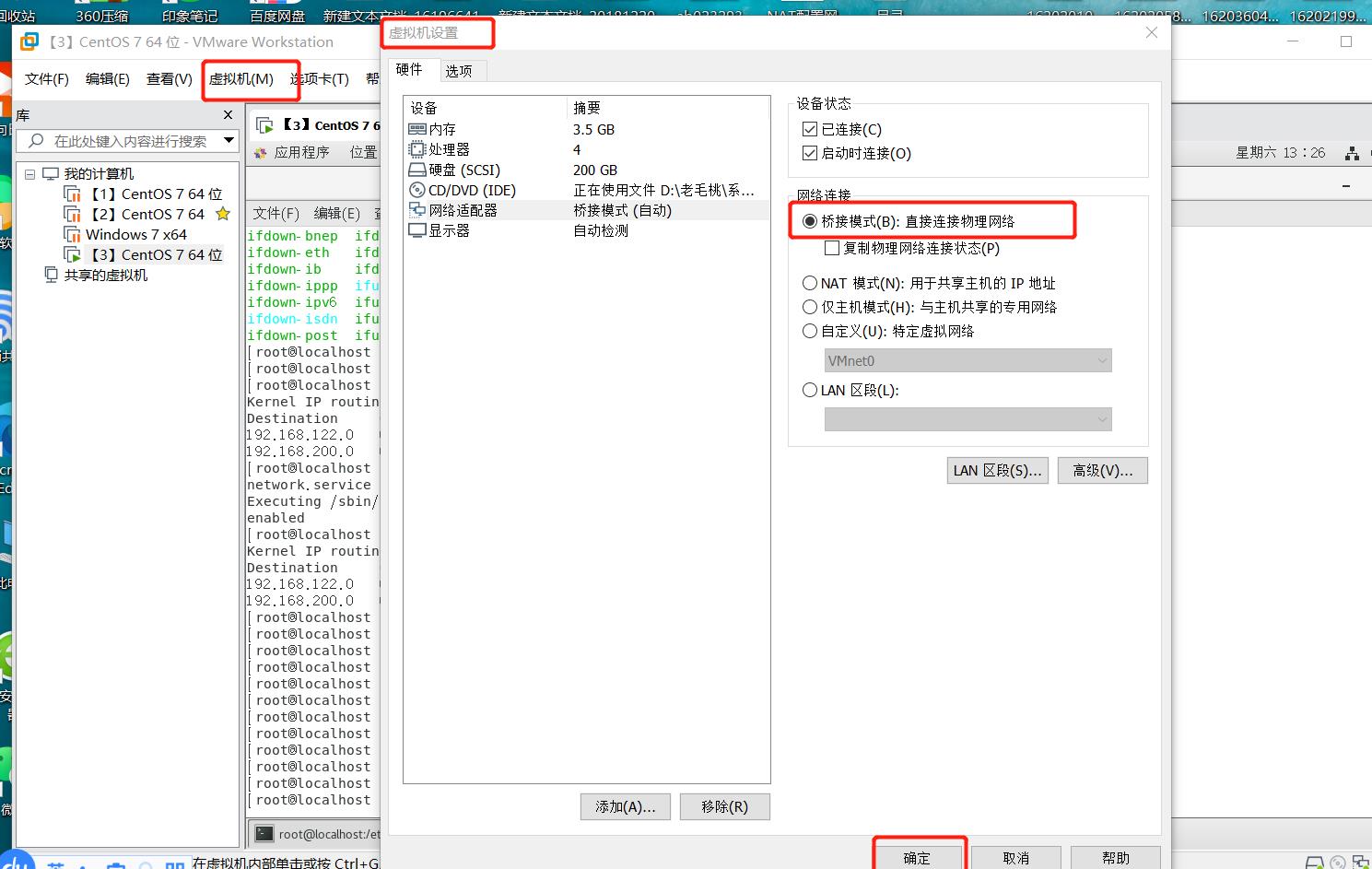Click the 3.5 GB memory summary
This screenshot has height=869, width=1372.
[593, 129]
